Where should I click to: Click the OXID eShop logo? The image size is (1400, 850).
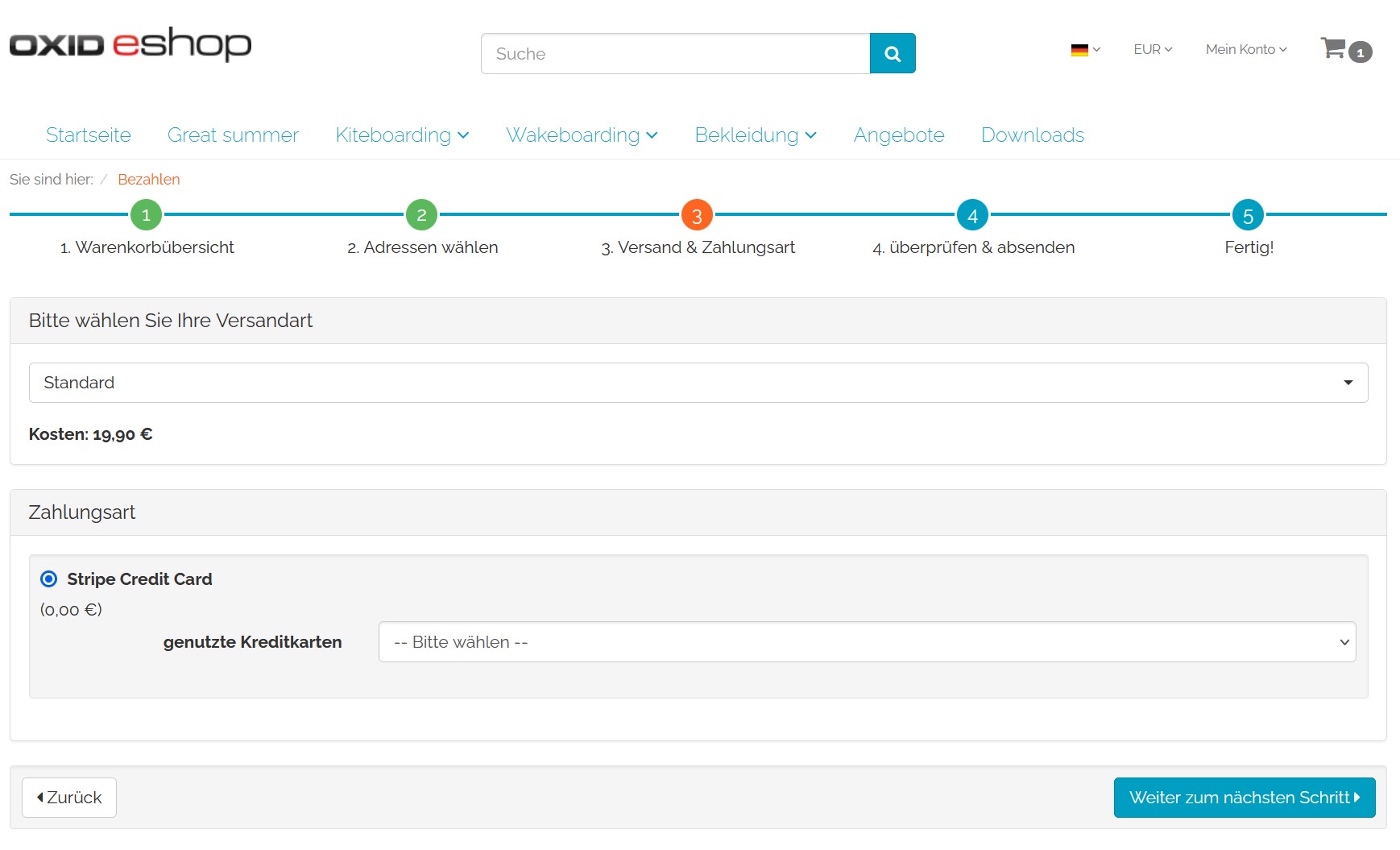(130, 44)
